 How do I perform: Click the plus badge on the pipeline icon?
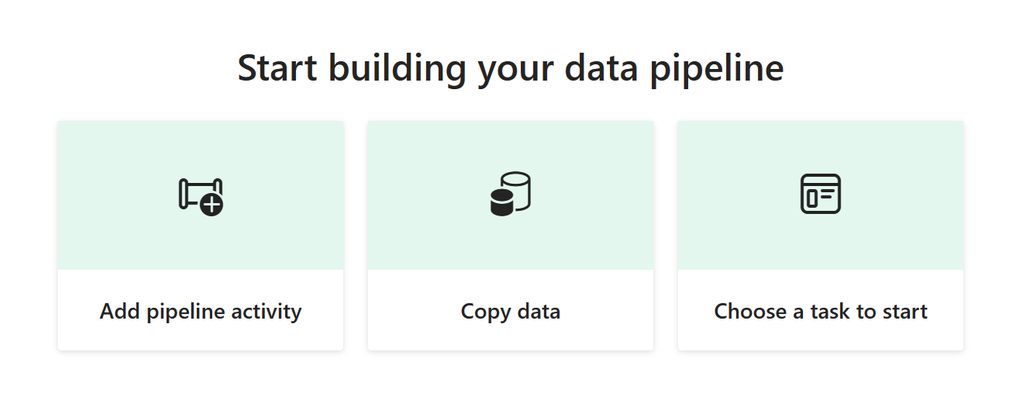(211, 205)
